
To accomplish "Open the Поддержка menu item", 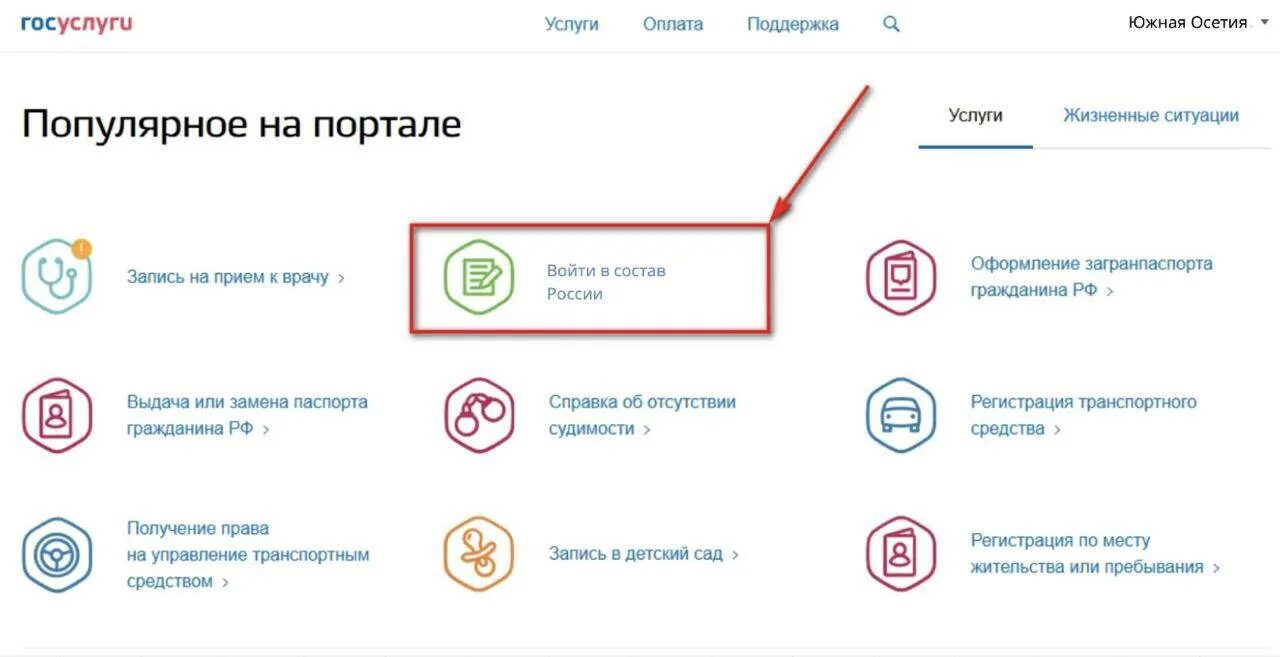I will [x=793, y=24].
